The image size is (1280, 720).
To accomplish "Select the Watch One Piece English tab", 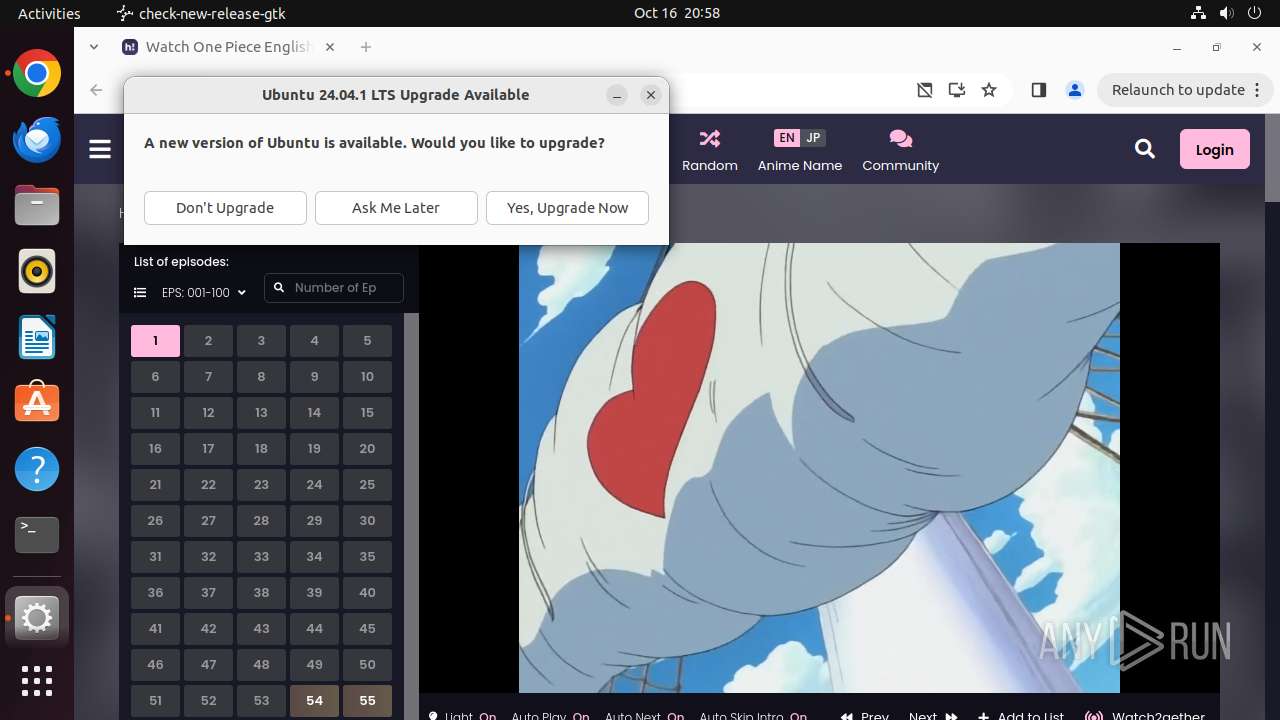I will click(229, 47).
